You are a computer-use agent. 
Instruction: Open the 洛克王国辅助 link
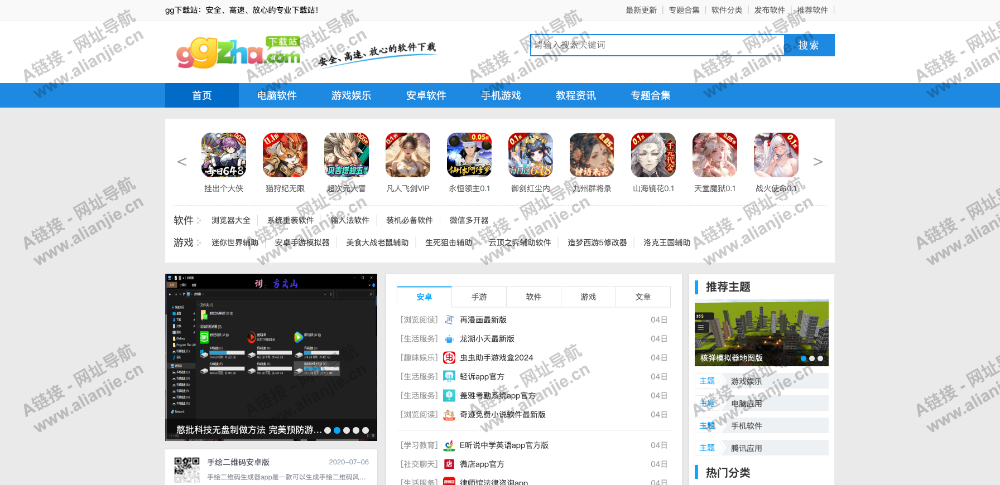pyautogui.click(x=666, y=243)
